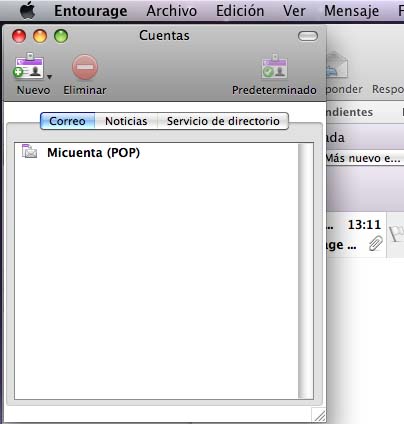Switch to the Correo tab

(x=67, y=121)
